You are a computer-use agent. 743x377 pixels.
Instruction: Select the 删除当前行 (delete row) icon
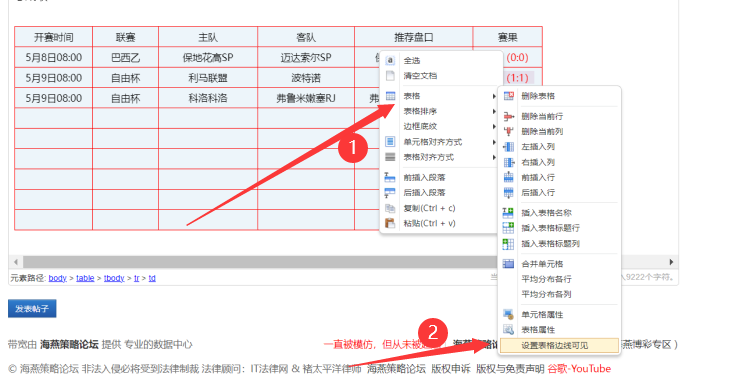(508, 117)
